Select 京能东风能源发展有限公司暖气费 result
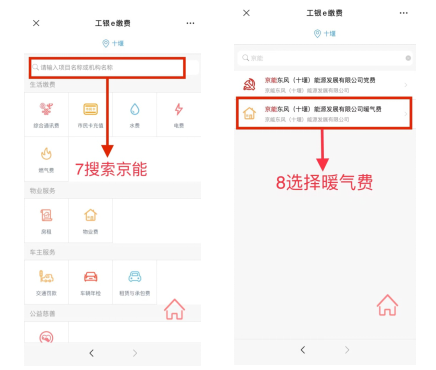436x370 pixels. coord(324,113)
